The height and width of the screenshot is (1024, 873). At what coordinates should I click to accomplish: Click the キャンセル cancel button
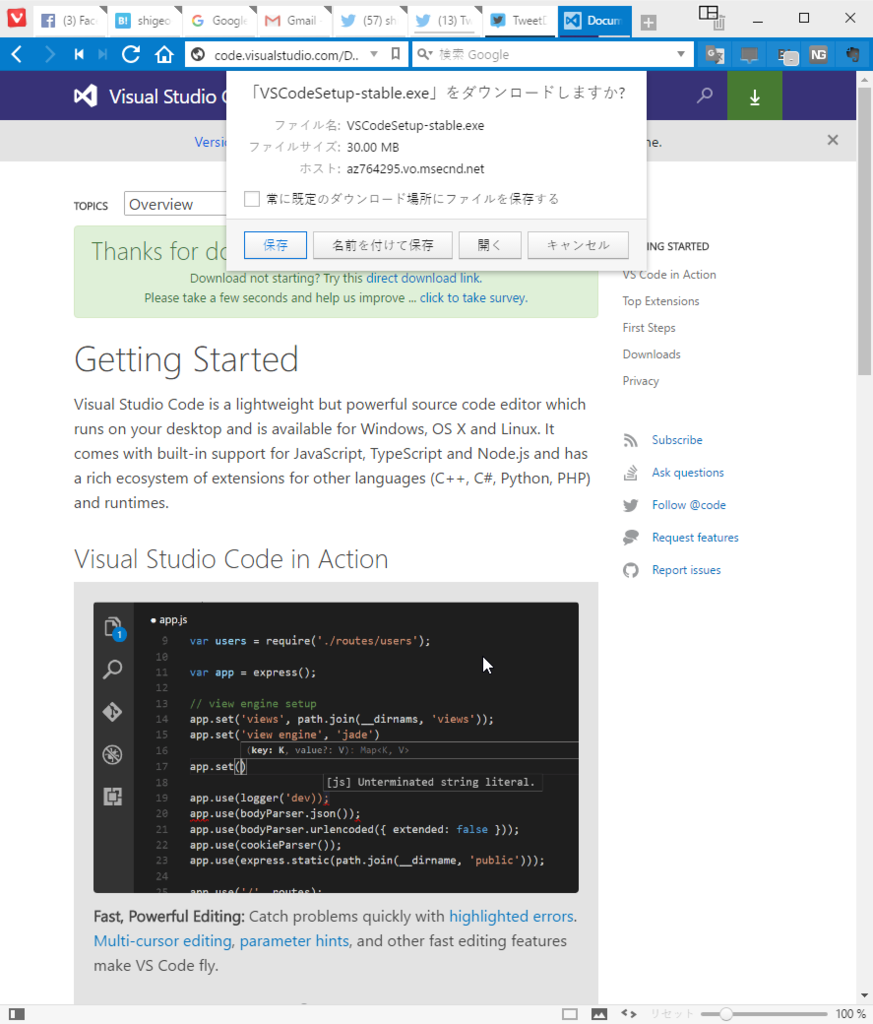point(578,245)
